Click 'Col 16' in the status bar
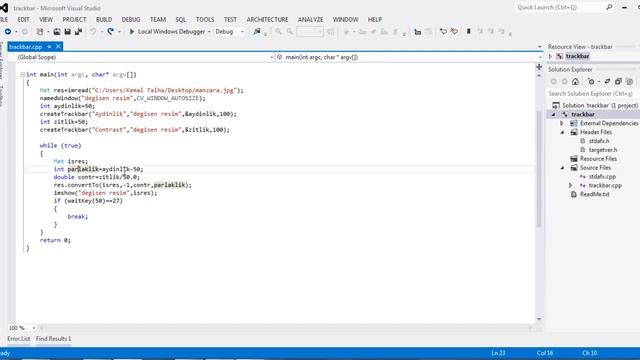This screenshot has width=640, height=360. (x=545, y=353)
